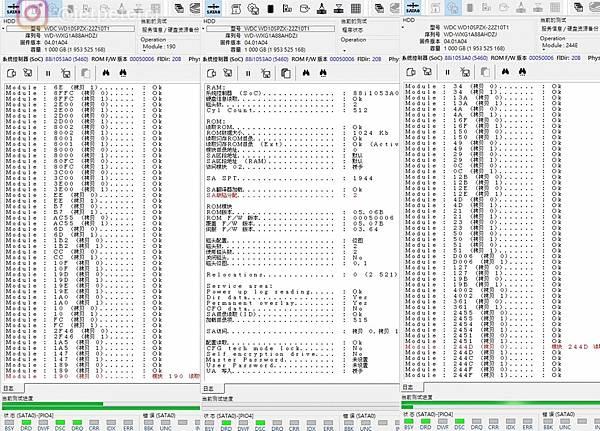Pause the module test in the left window
Image resolution: width=600 pixels, height=431 pixels.
48,73
